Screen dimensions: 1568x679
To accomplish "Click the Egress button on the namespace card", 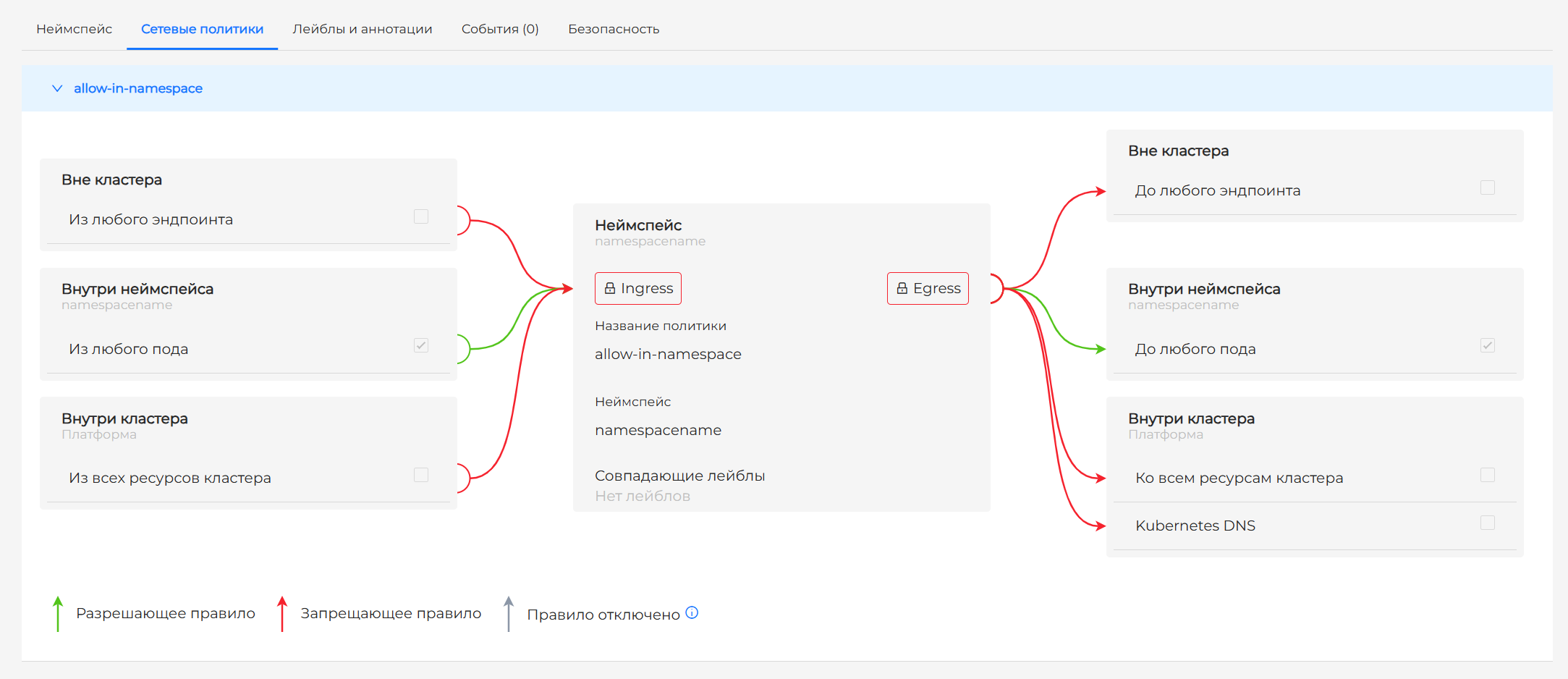I will [x=928, y=288].
